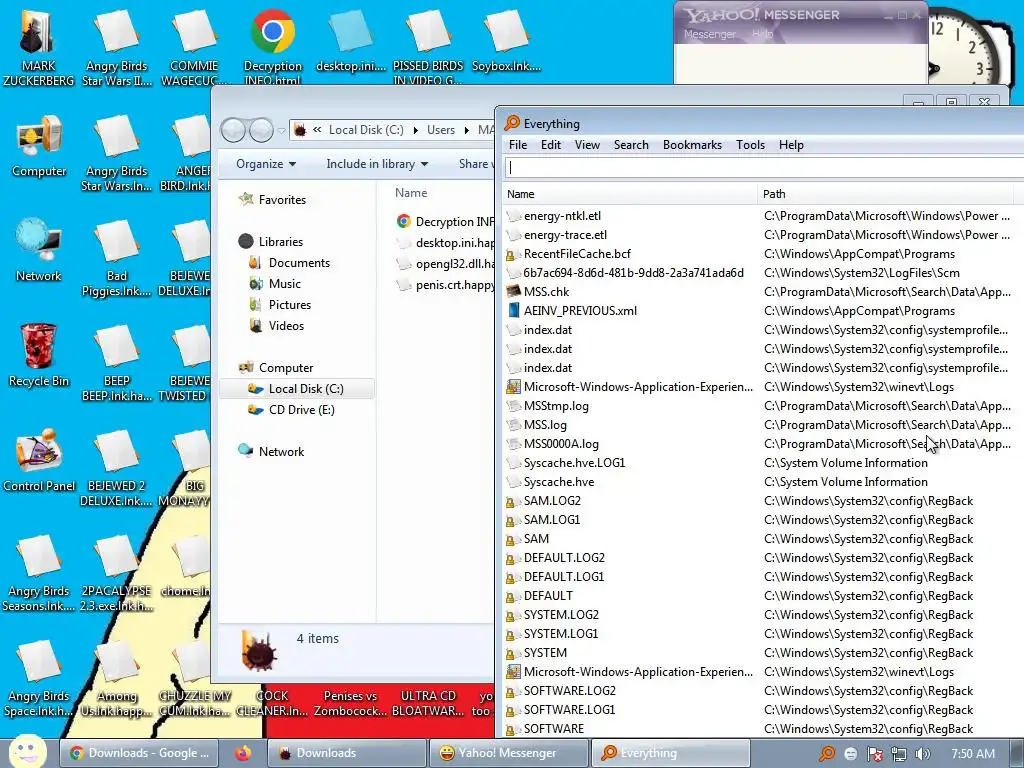Select COMMIE WAGECUC desktop file icon
This screenshot has height=768, width=1024.
(194, 47)
